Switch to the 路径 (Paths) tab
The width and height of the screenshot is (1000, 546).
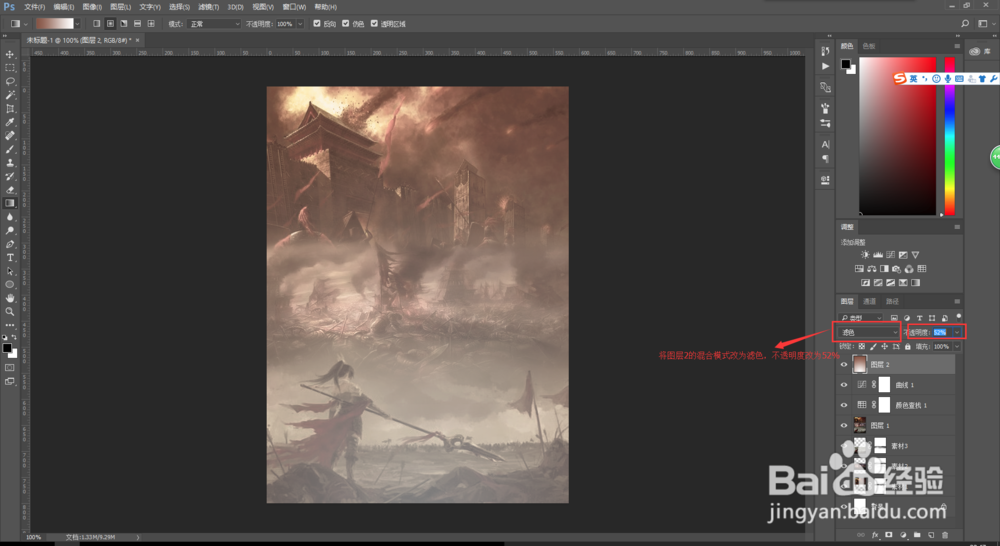click(x=892, y=301)
